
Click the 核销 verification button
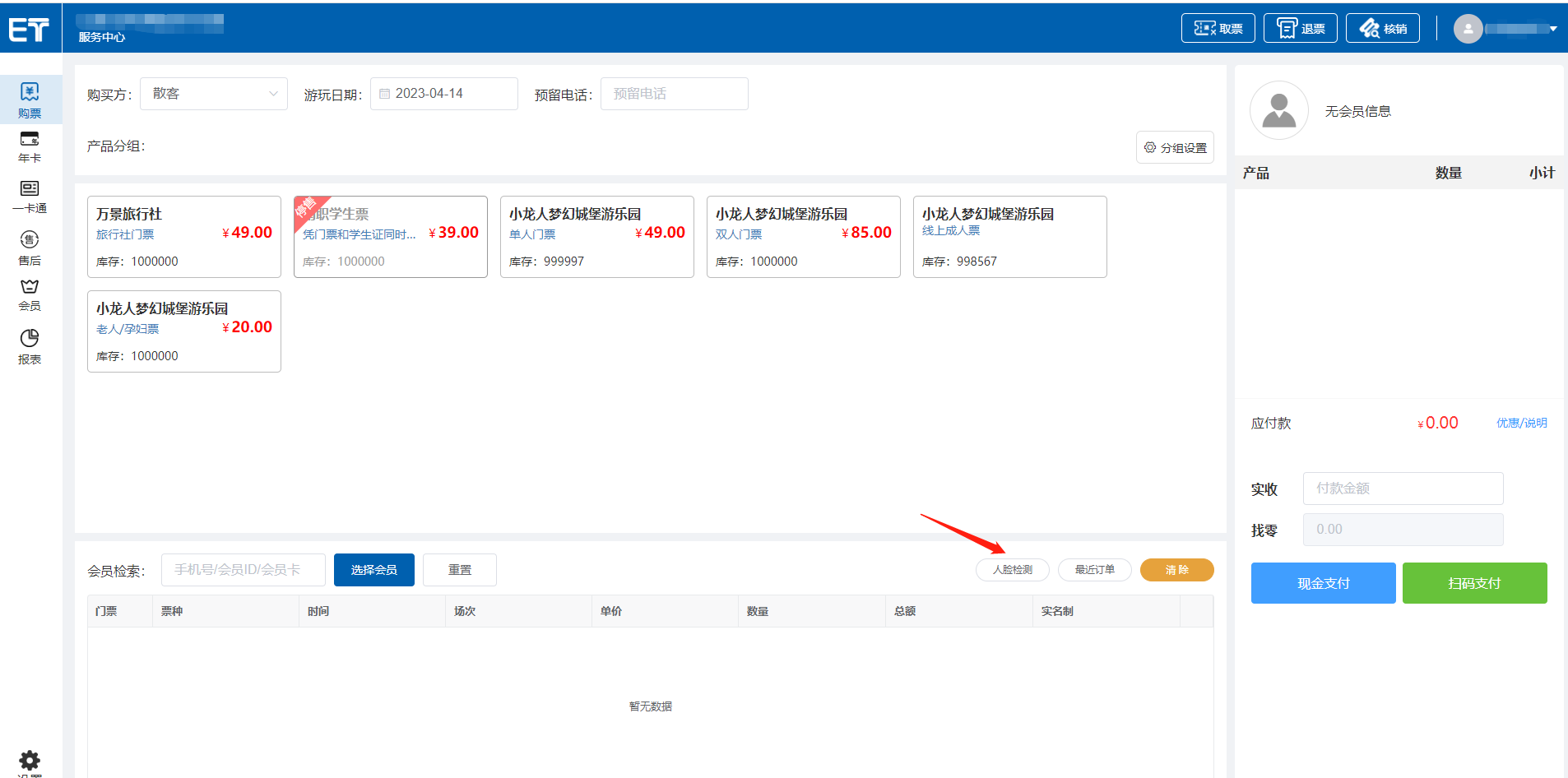[x=1382, y=29]
